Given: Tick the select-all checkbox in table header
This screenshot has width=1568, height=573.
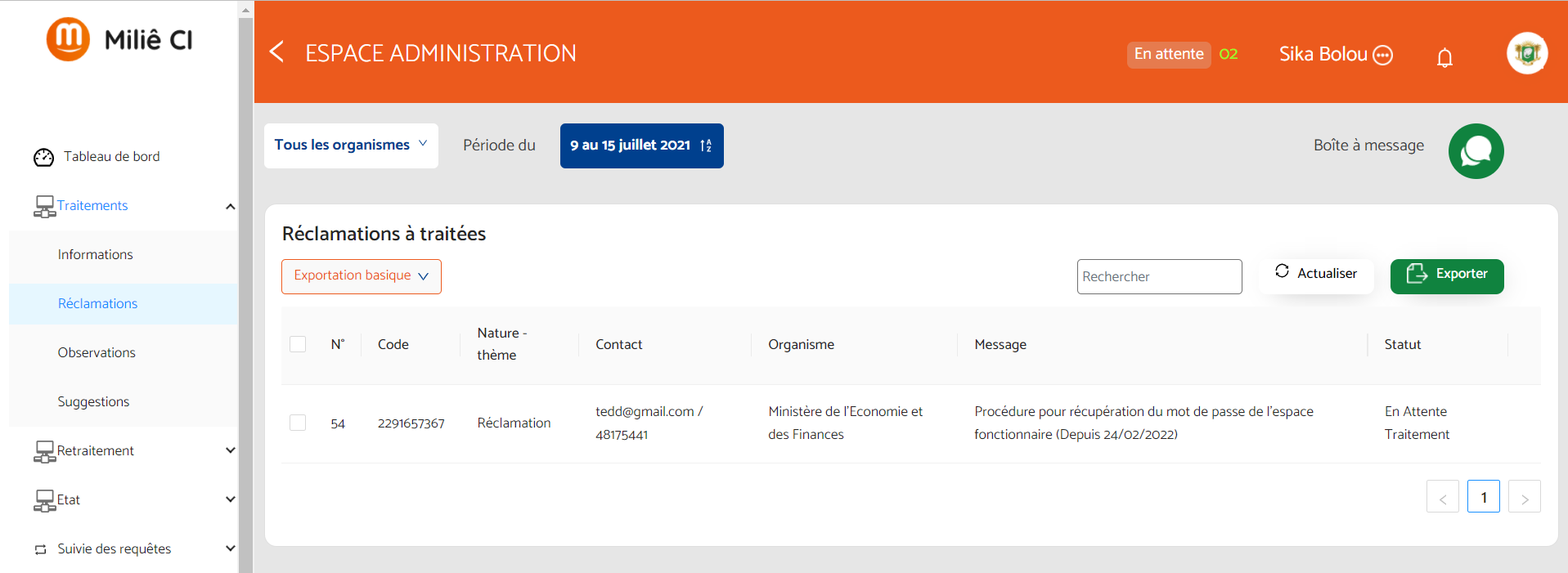Looking at the screenshot, I should (298, 344).
